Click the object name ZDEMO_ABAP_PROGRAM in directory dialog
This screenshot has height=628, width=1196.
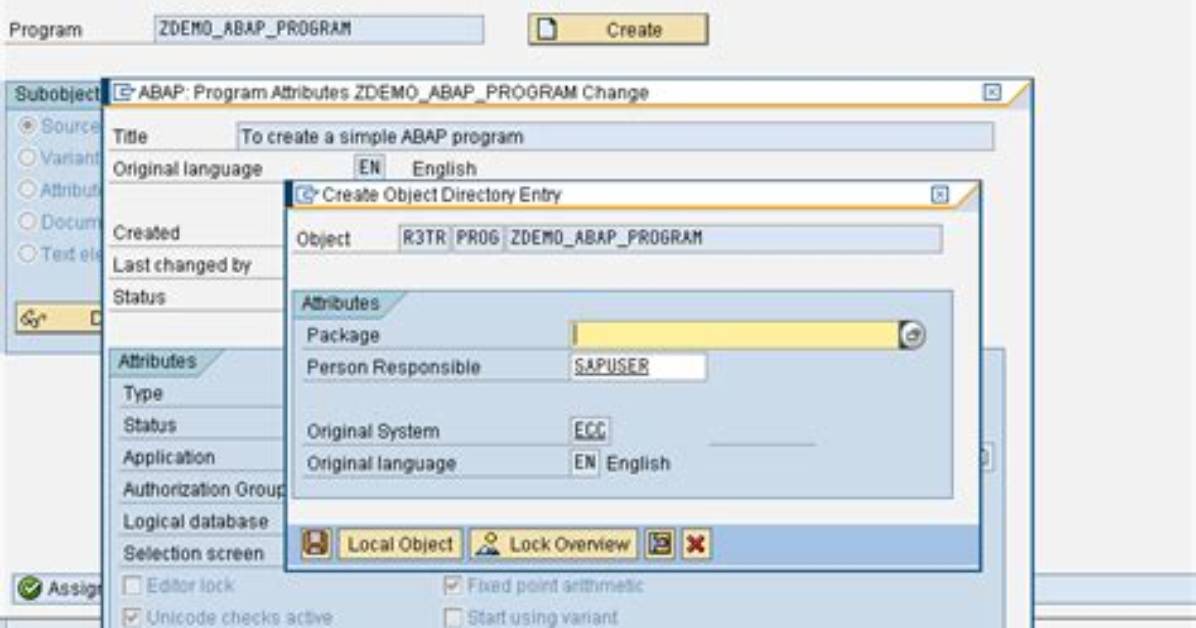tap(723, 238)
